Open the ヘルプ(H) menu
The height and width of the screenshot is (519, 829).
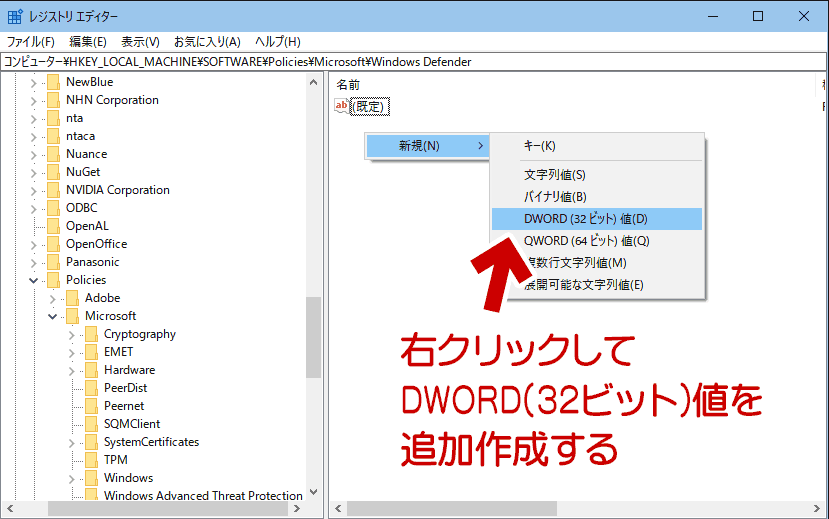pos(278,42)
